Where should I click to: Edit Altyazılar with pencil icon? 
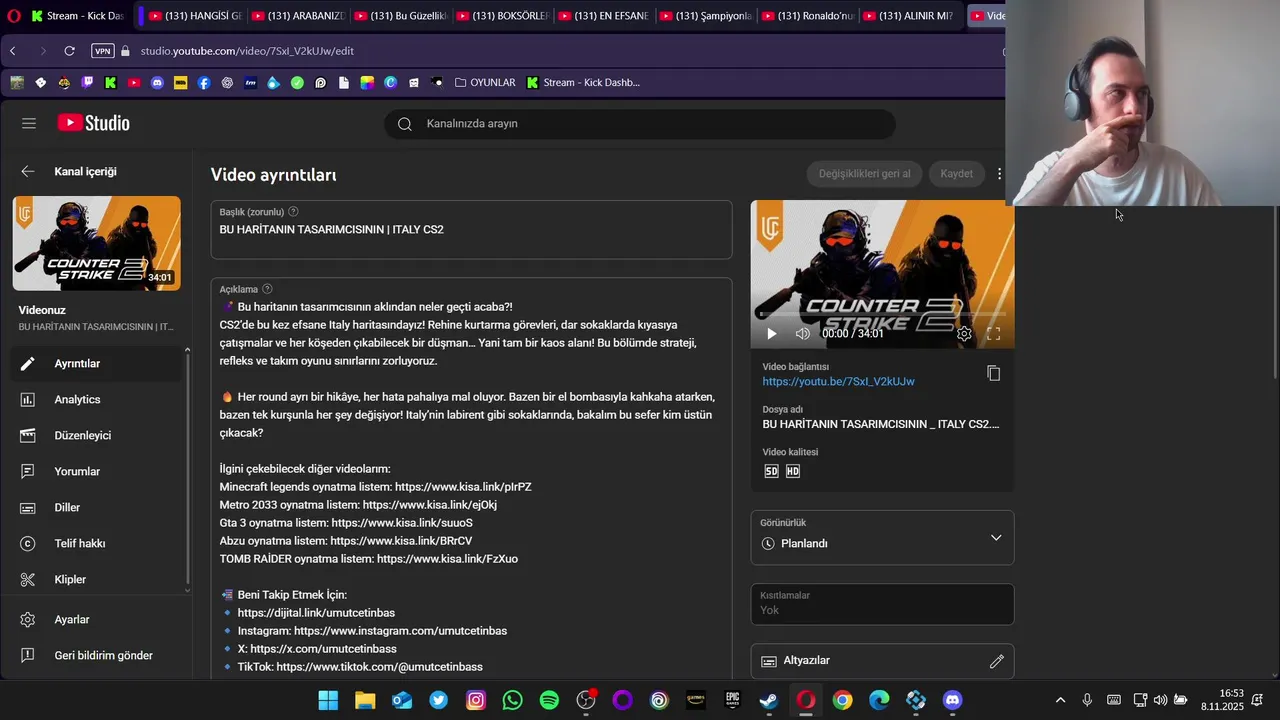click(x=996, y=661)
